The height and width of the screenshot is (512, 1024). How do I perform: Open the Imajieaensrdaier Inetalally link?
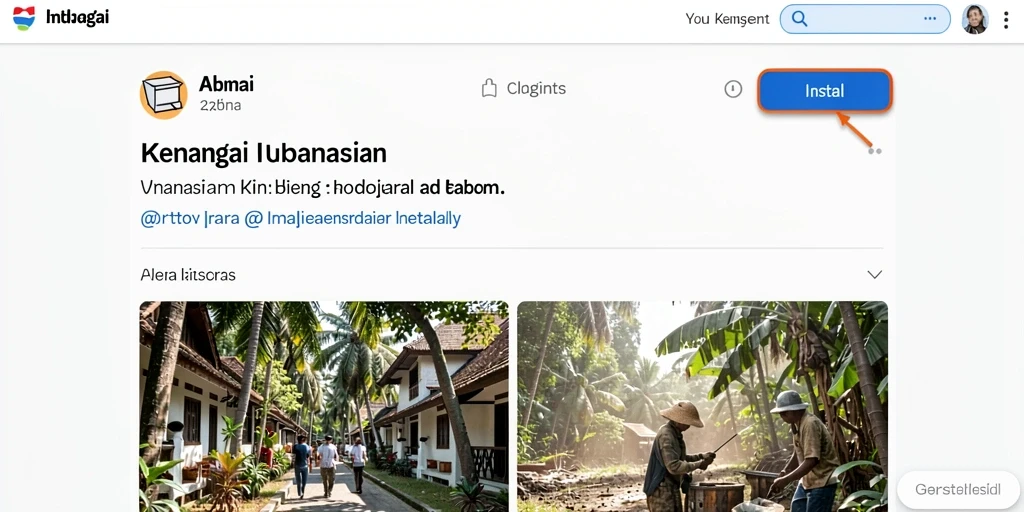(x=363, y=218)
